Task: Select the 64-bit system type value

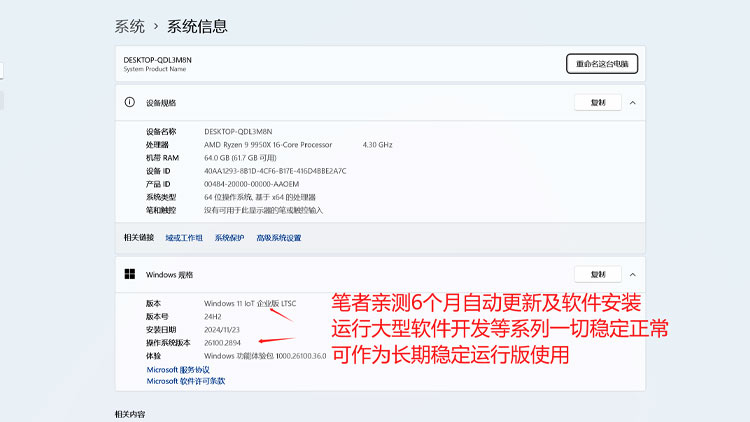Action: pyautogui.click(x=260, y=197)
